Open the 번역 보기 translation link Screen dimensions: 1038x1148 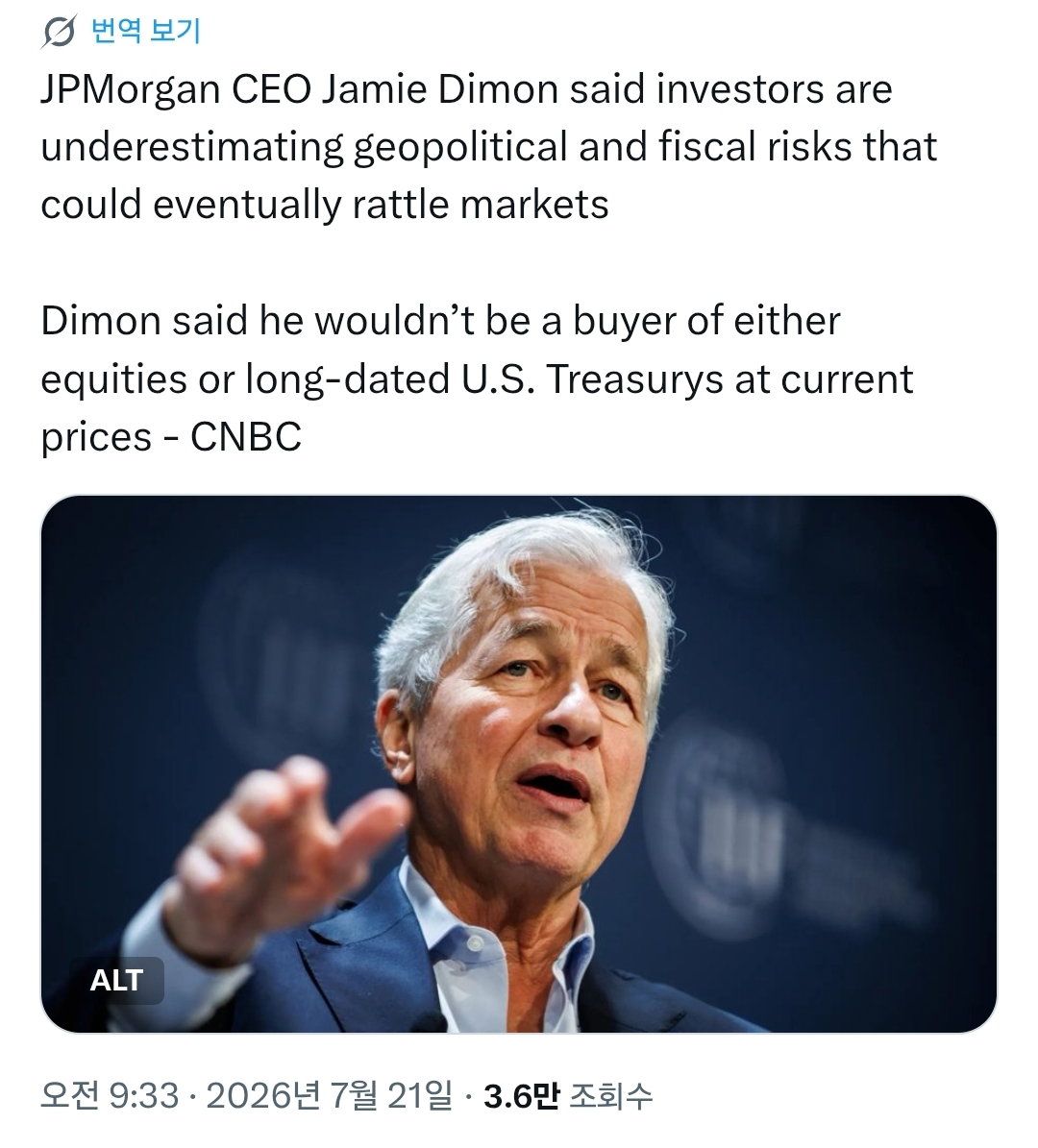click(146, 31)
